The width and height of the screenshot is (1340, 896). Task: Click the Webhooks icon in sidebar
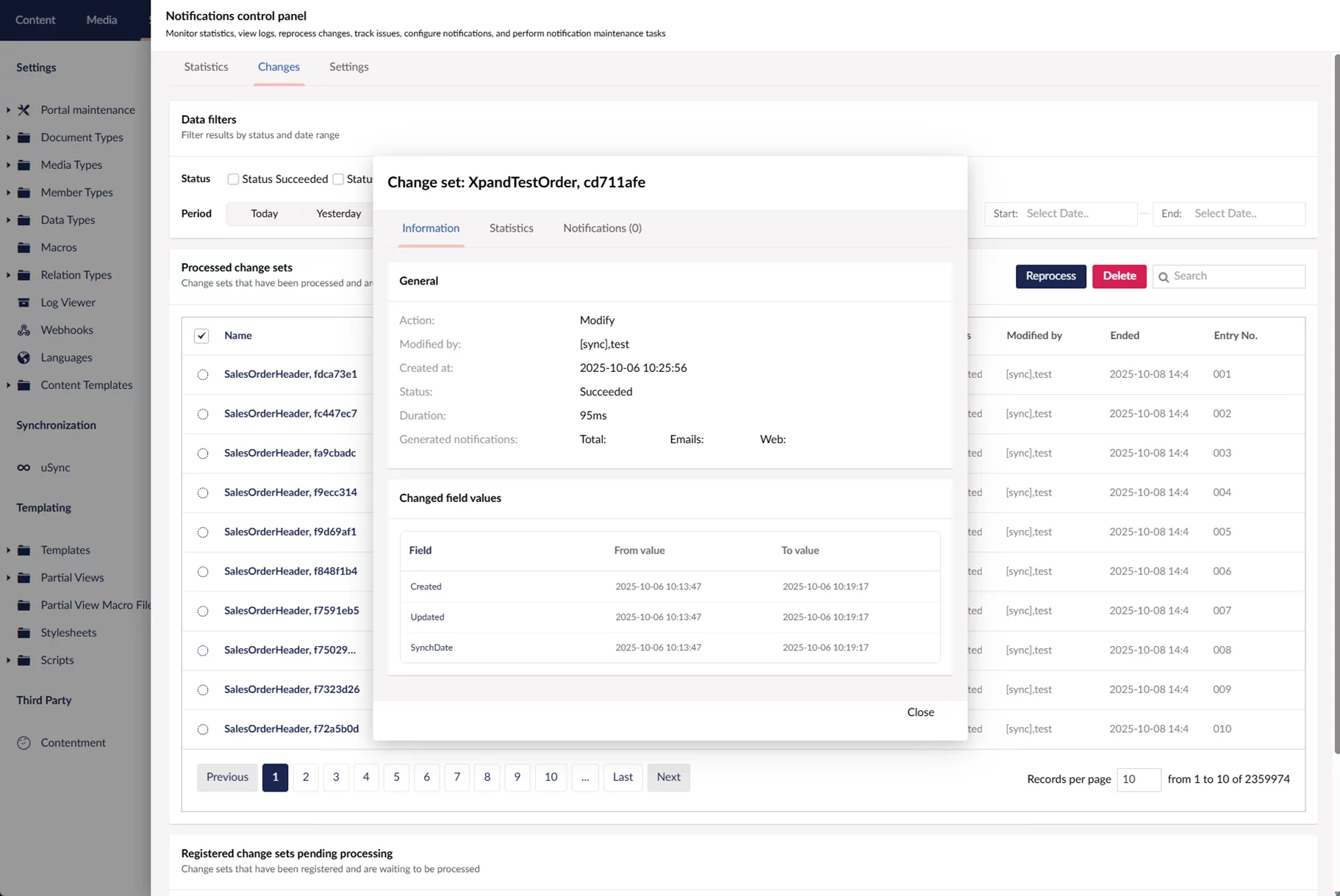click(x=24, y=330)
